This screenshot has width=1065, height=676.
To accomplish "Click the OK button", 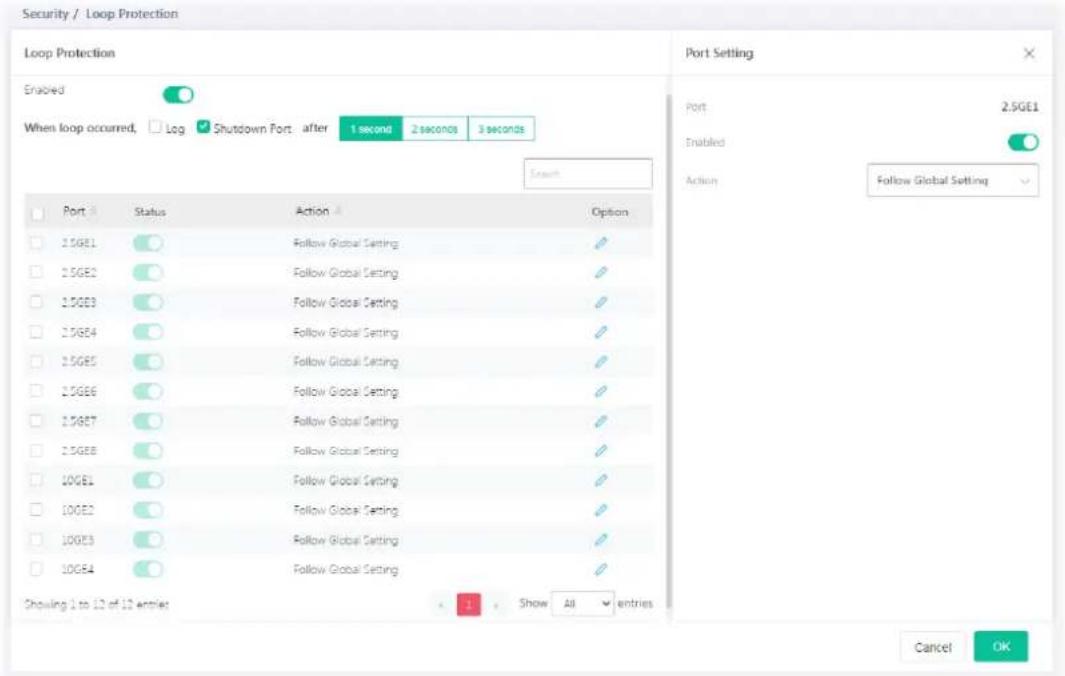I will [1000, 647].
